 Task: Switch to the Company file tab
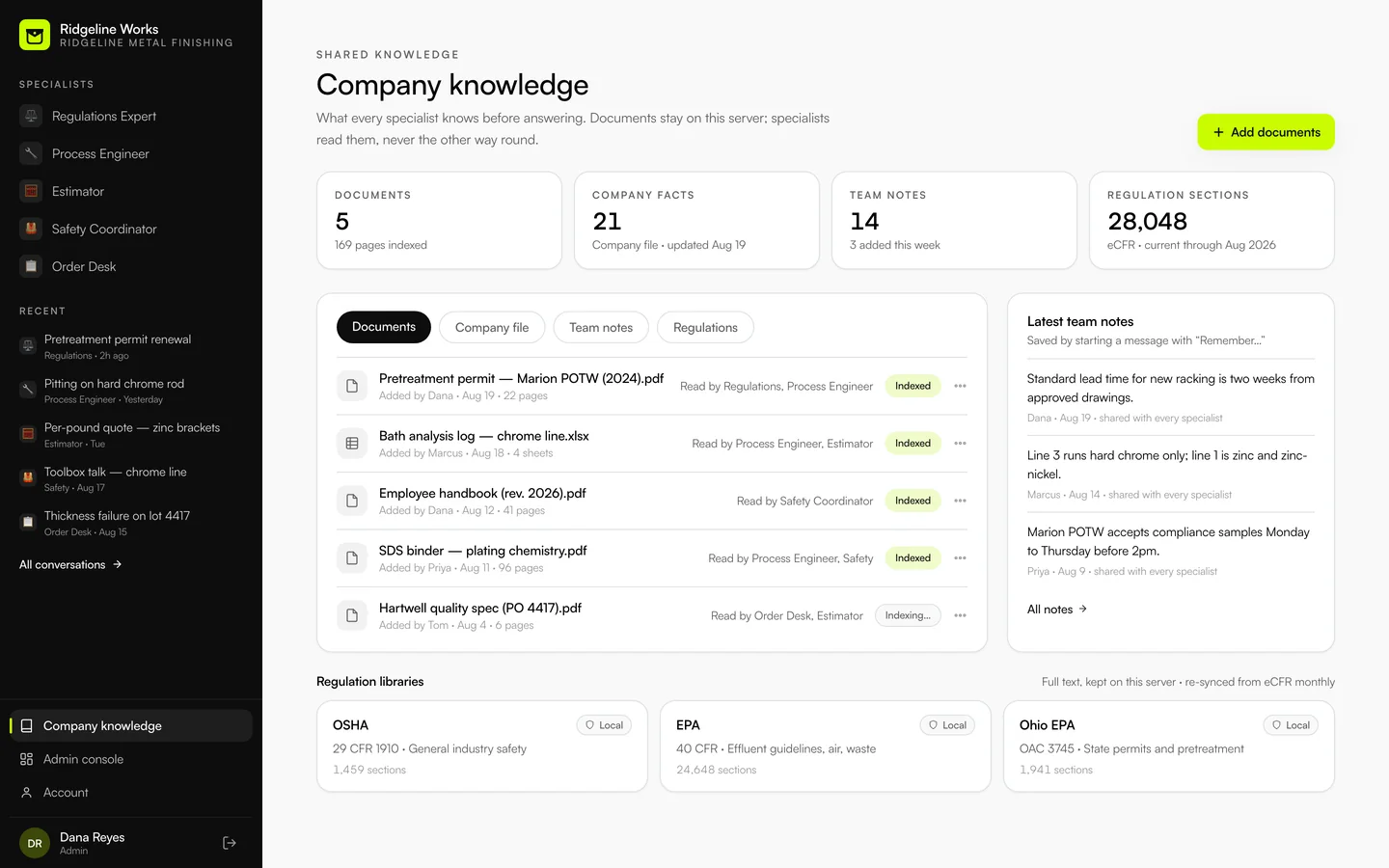click(492, 327)
